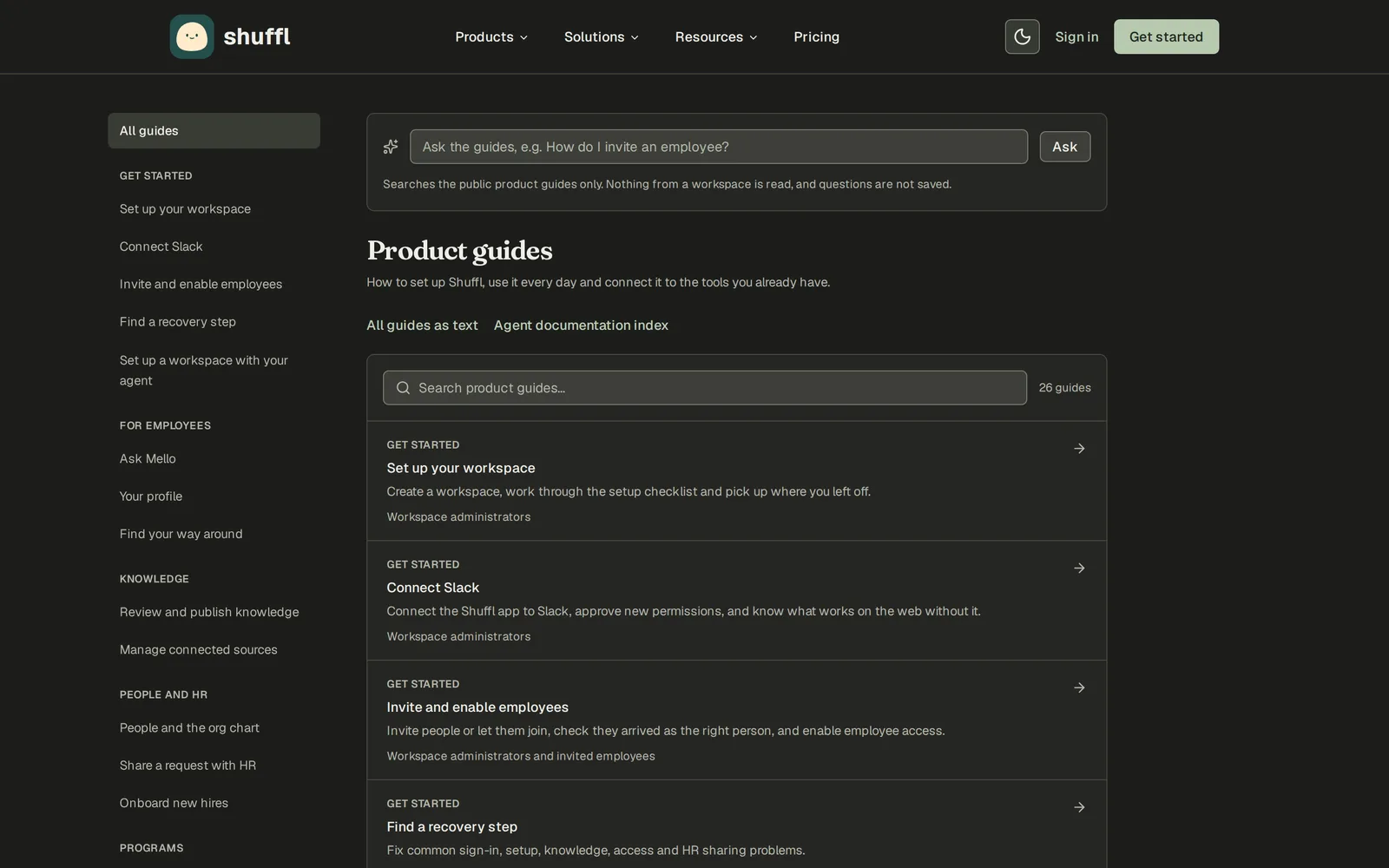The image size is (1389, 868).
Task: Open Agent documentation index link
Action: click(581, 325)
